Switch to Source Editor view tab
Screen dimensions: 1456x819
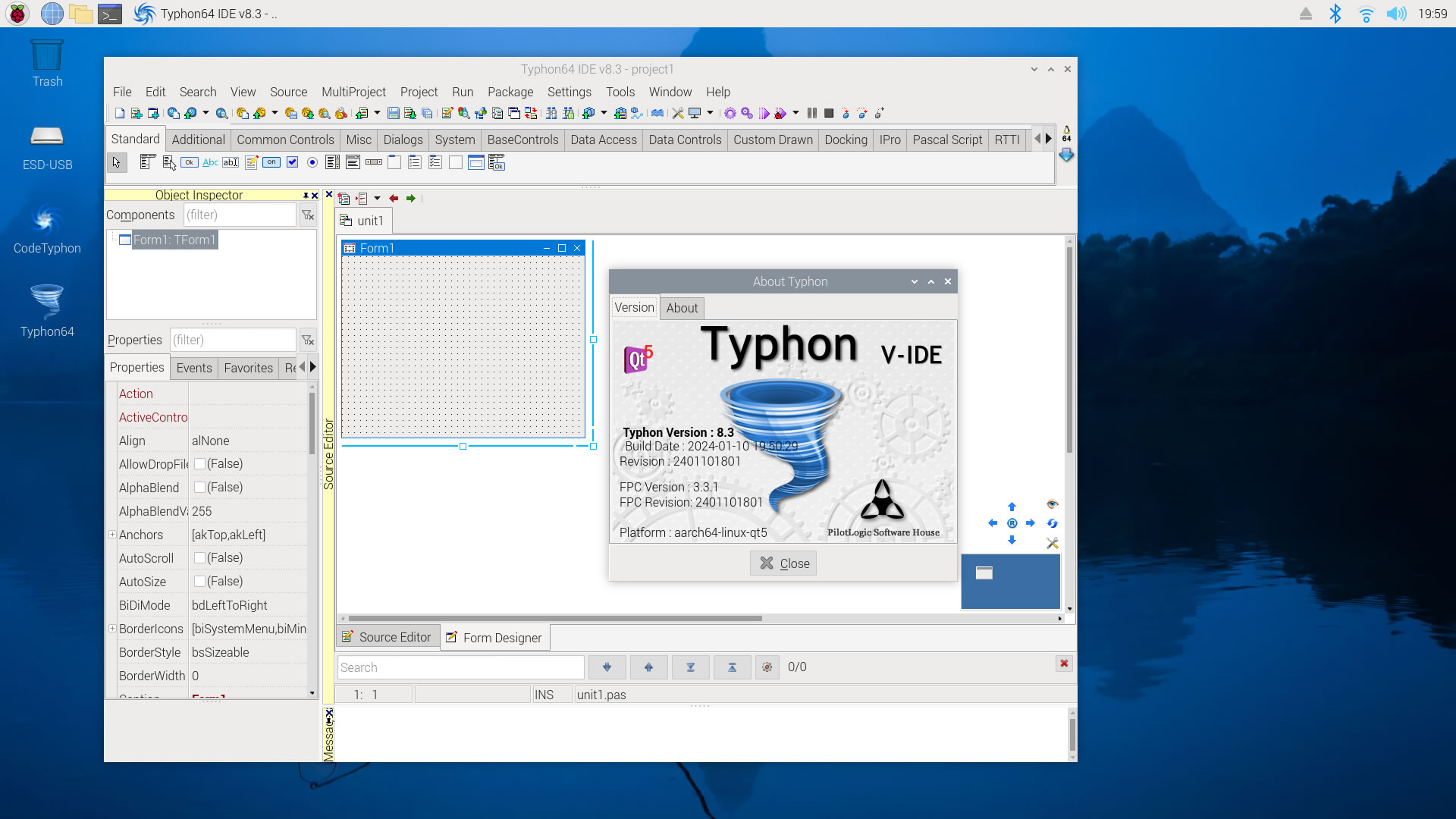click(x=387, y=638)
